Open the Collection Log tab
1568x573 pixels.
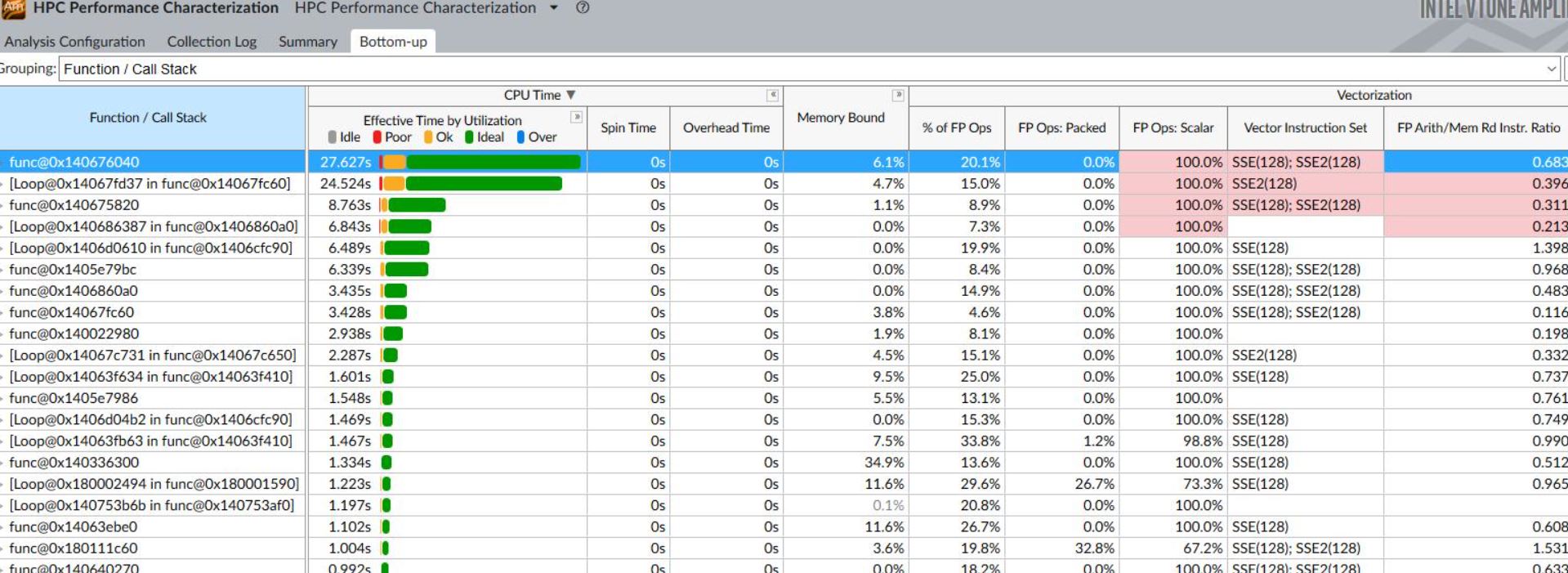click(212, 42)
